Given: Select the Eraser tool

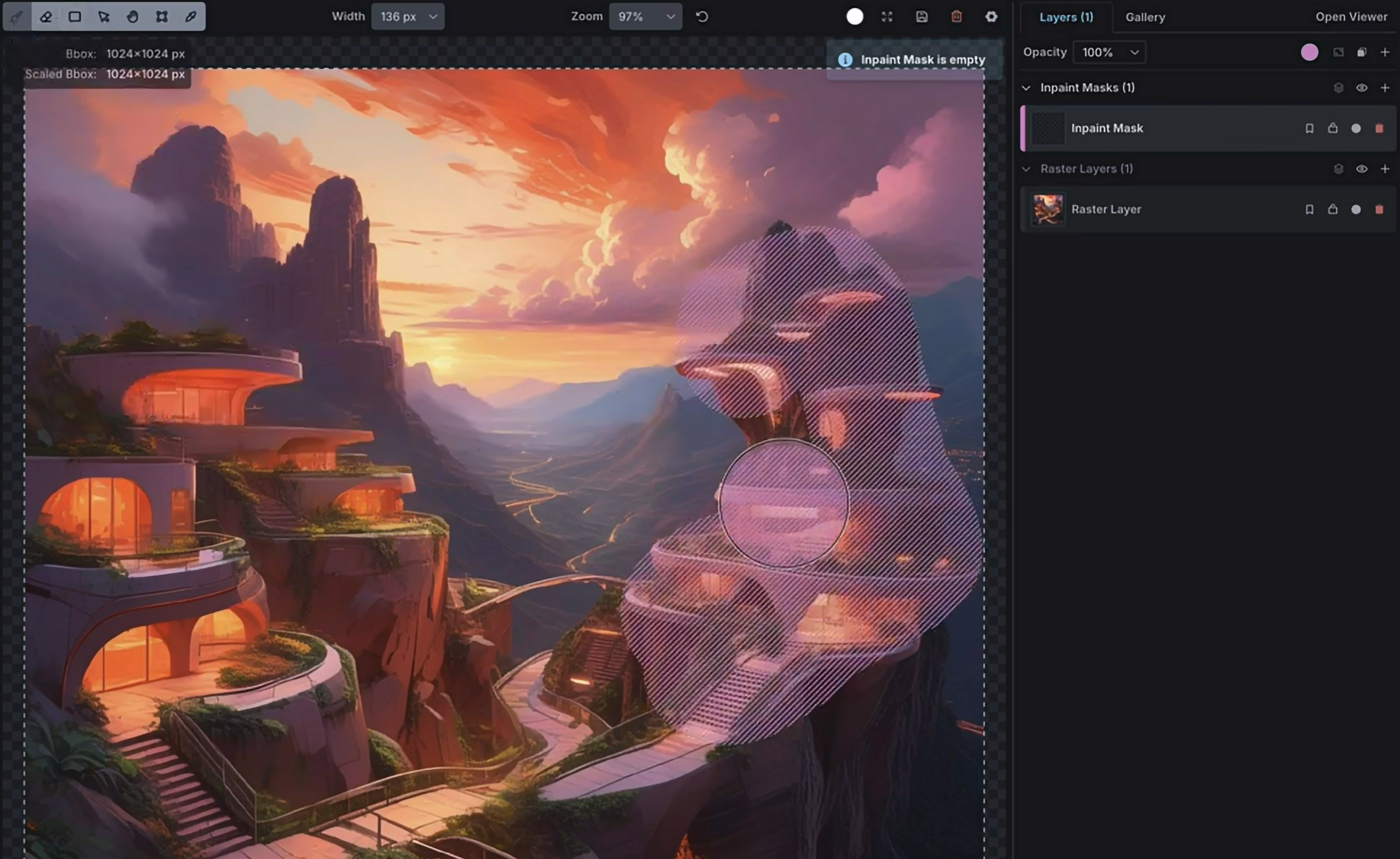Looking at the screenshot, I should click(x=46, y=16).
